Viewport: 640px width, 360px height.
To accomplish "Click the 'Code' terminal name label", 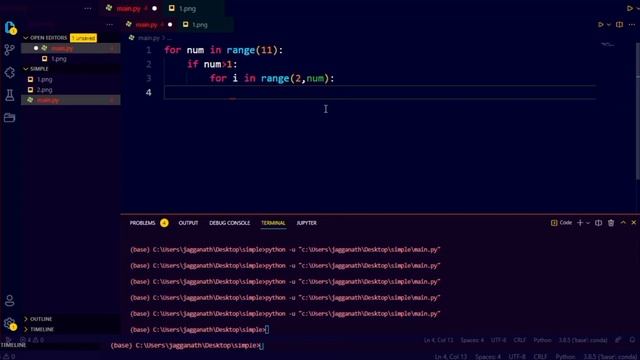I will (x=565, y=222).
